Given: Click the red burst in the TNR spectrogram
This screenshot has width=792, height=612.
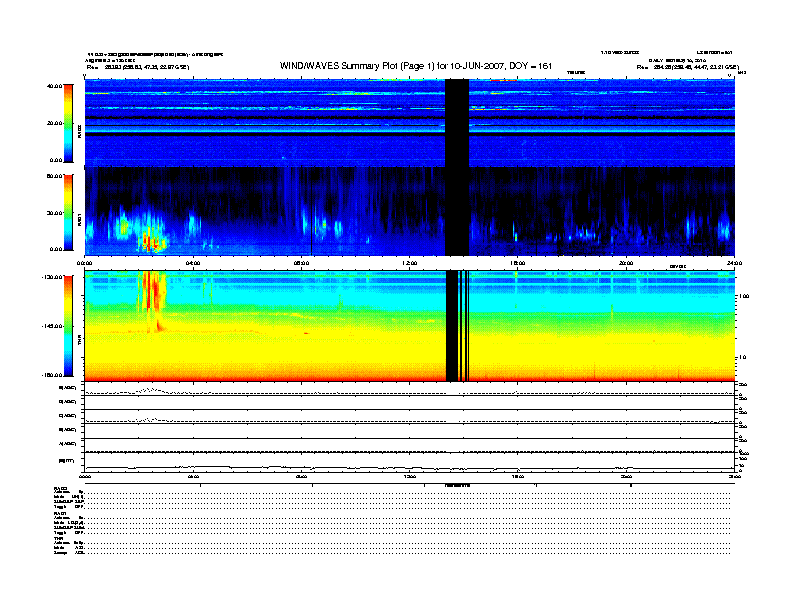Looking at the screenshot, I should (x=153, y=301).
